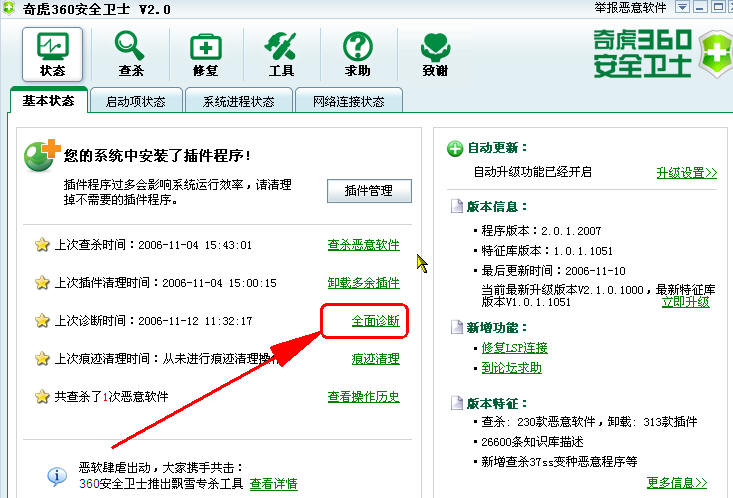Click star icon beside 上次诊断时间
Viewport: 733px width, 498px height.
pos(42,320)
